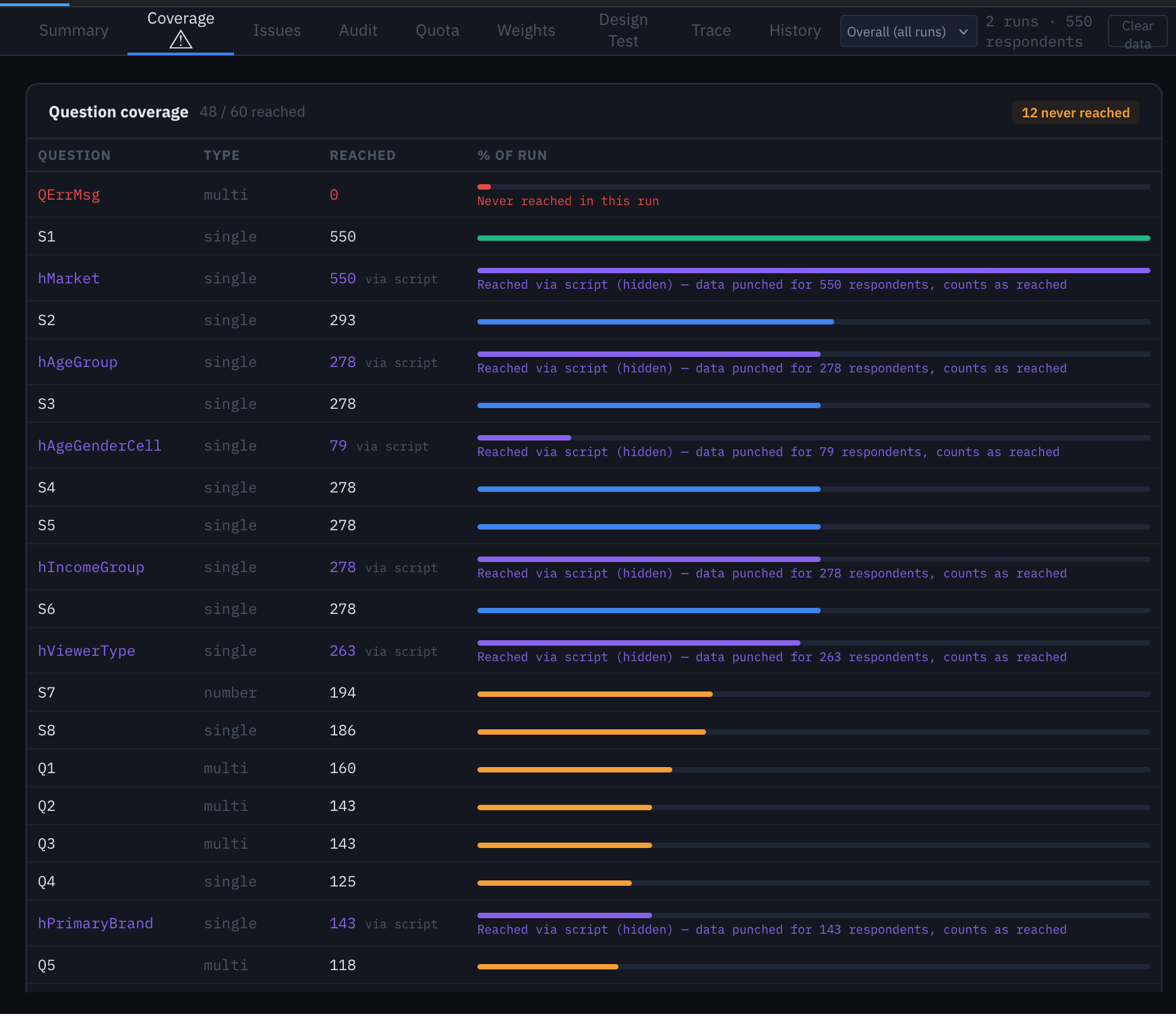
Task: Click the hAgeGroup question name
Action: click(78, 362)
